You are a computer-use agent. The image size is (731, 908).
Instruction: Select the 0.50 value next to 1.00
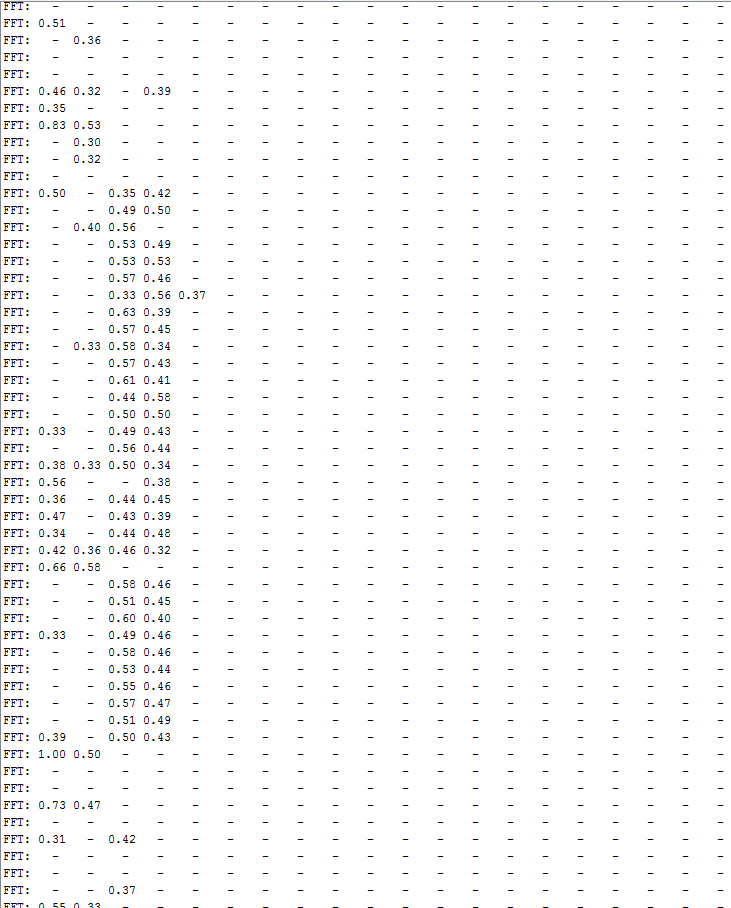point(87,754)
